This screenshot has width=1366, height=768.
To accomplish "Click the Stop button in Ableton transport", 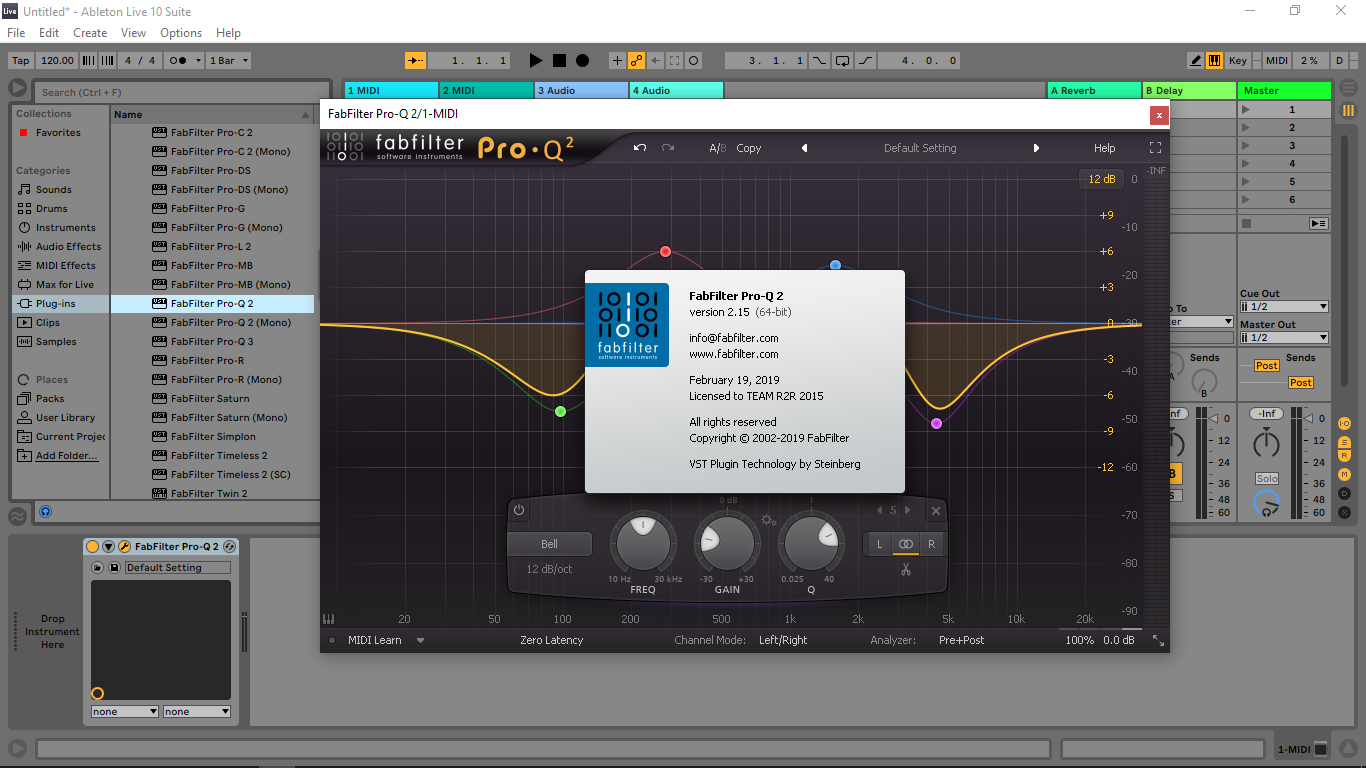I will tap(559, 61).
